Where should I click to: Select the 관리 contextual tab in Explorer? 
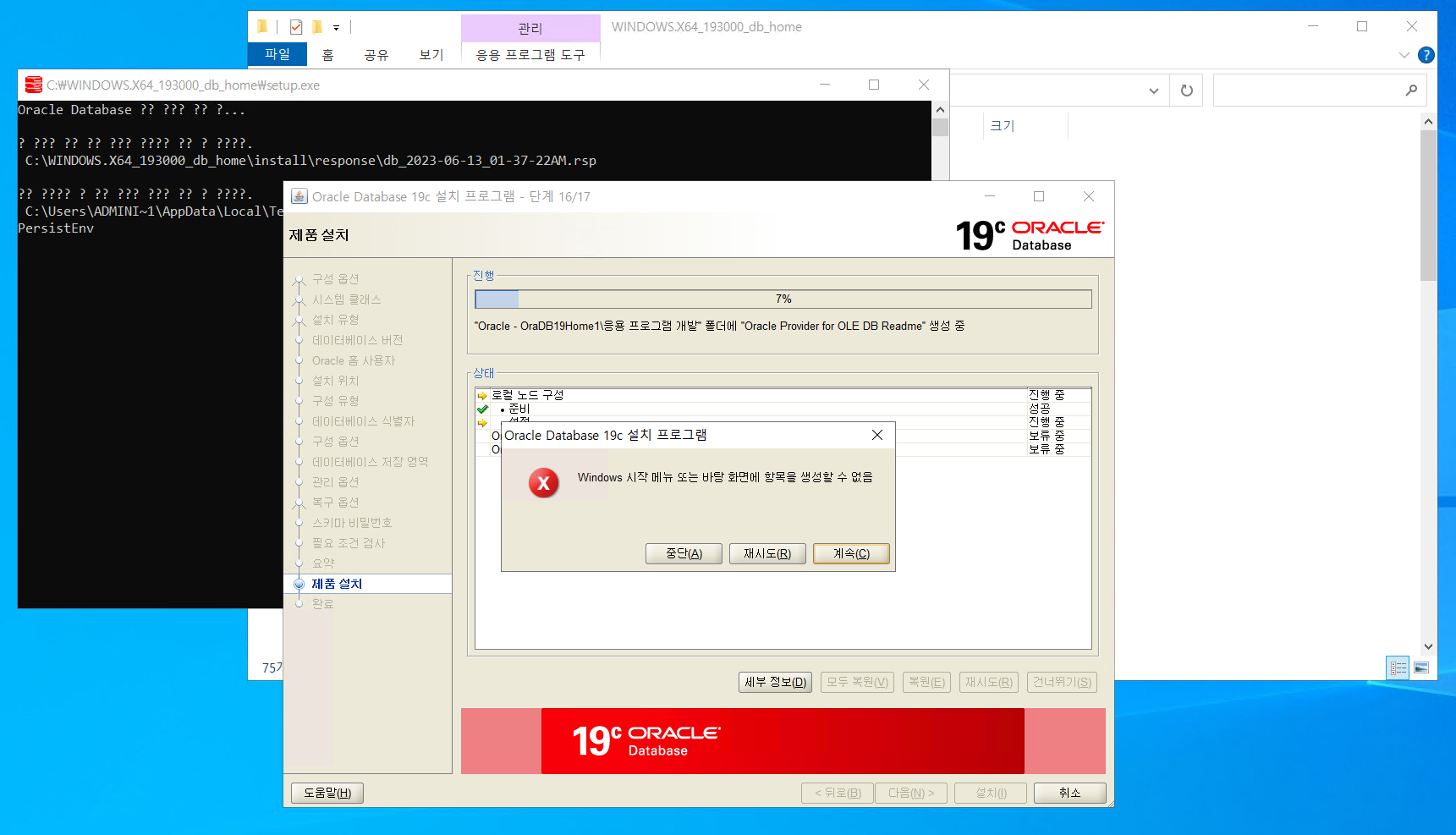tap(530, 28)
